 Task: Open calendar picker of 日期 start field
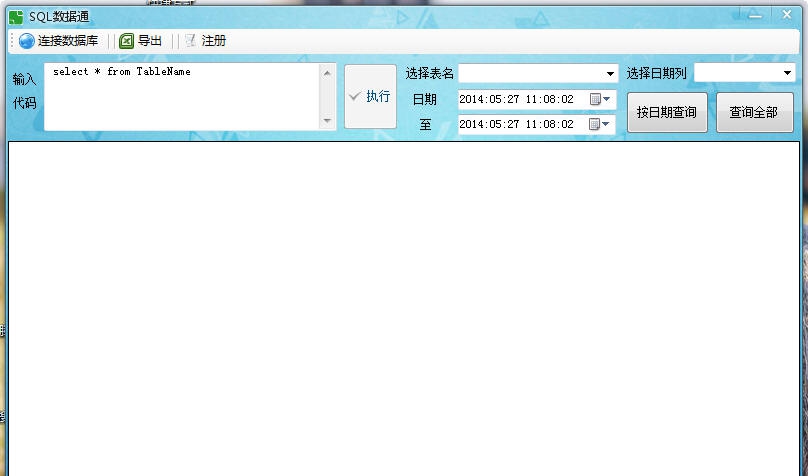click(600, 99)
